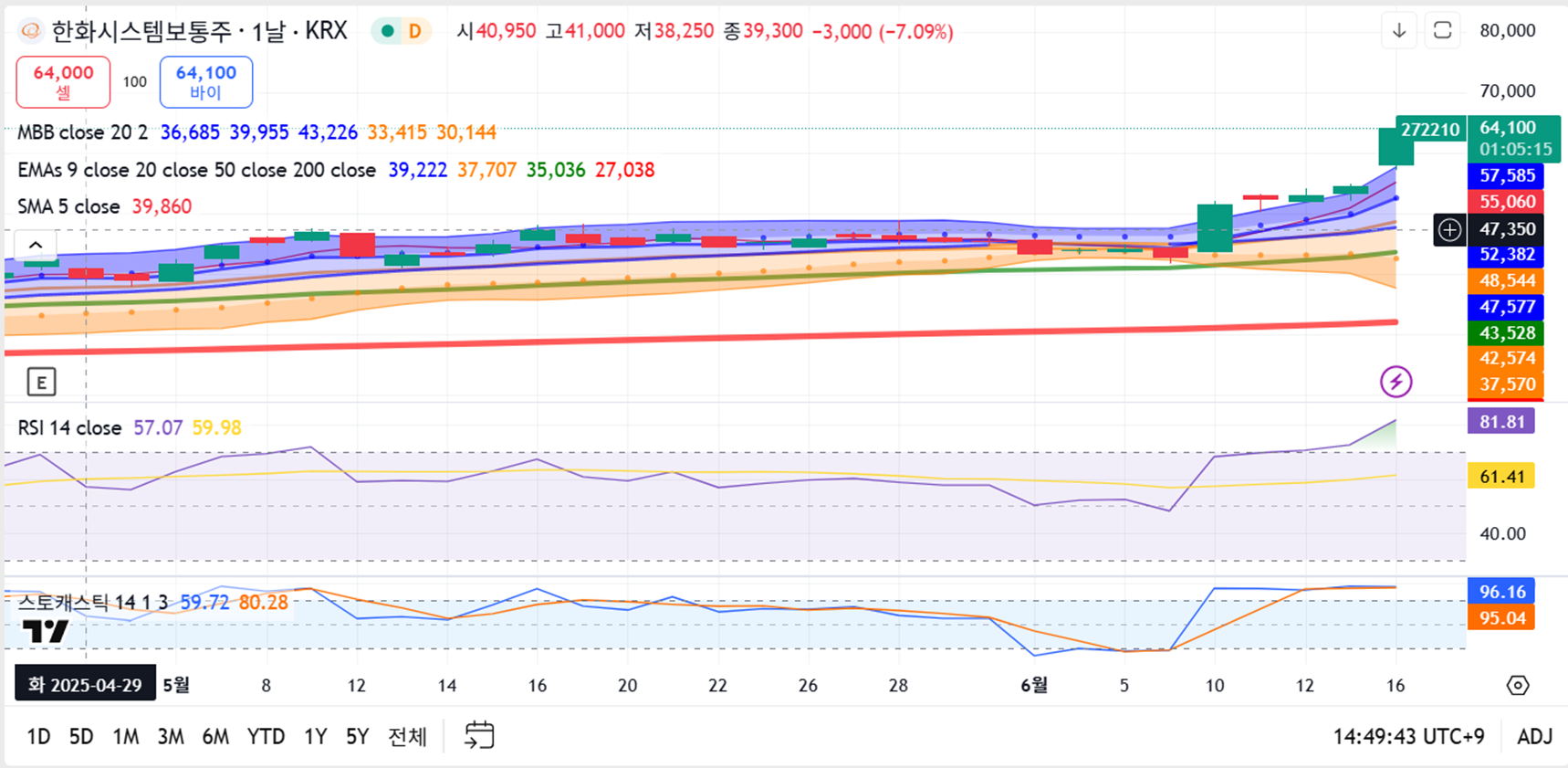
Task: Click the fullscreen frame icon at top right
Action: [x=1442, y=31]
